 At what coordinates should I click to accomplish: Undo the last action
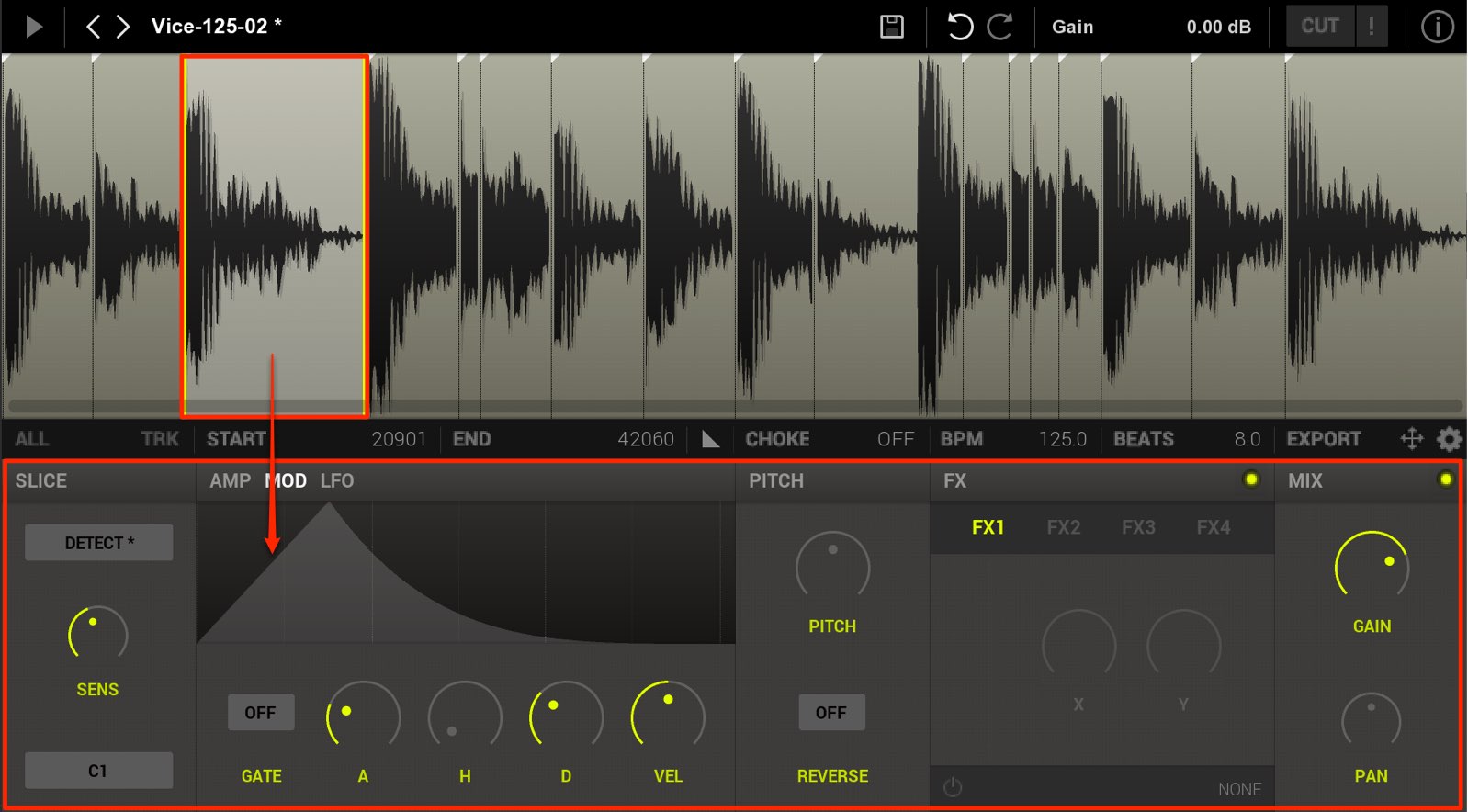point(960,27)
